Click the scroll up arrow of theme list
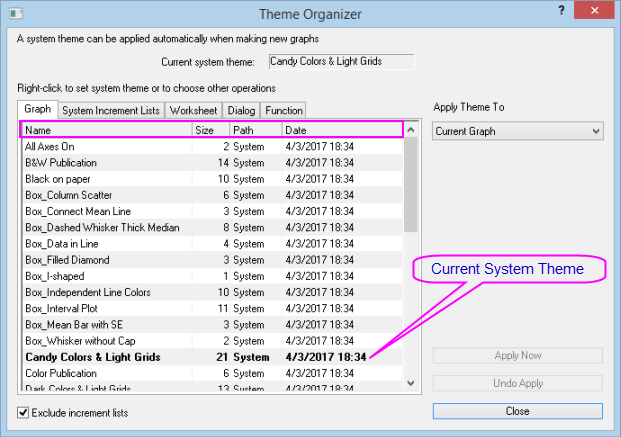621x437 pixels. pos(411,146)
